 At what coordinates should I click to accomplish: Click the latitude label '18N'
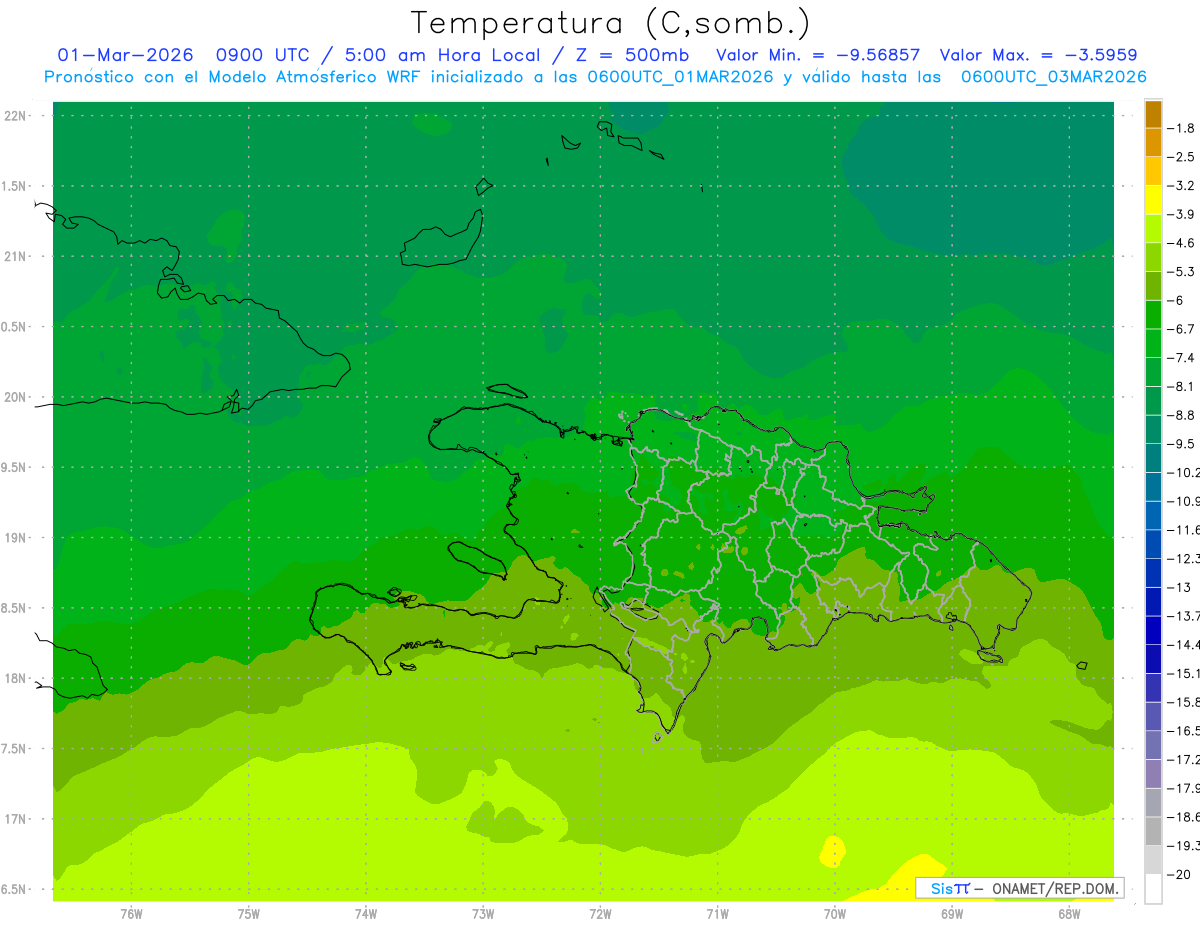click(17, 678)
